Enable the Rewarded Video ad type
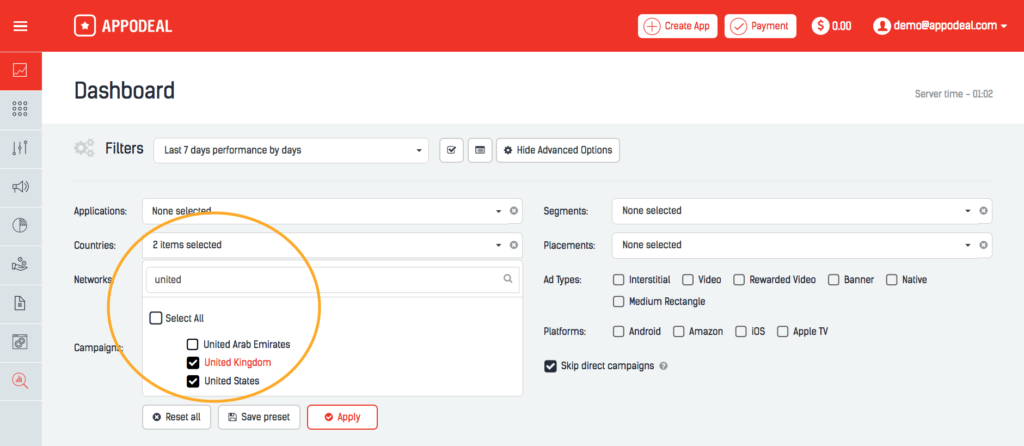This screenshot has height=446, width=1024. [739, 280]
